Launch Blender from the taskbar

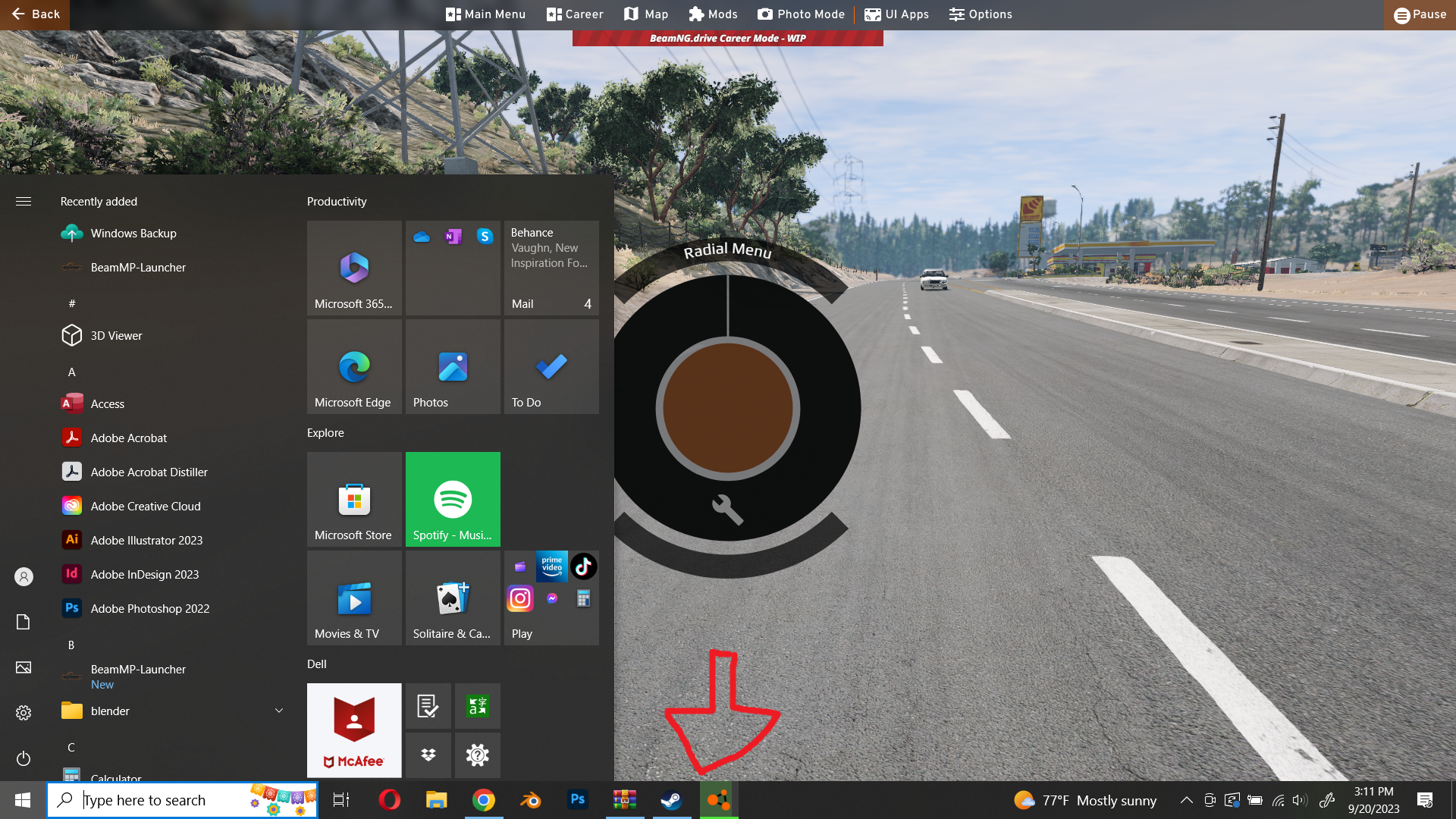pos(530,799)
